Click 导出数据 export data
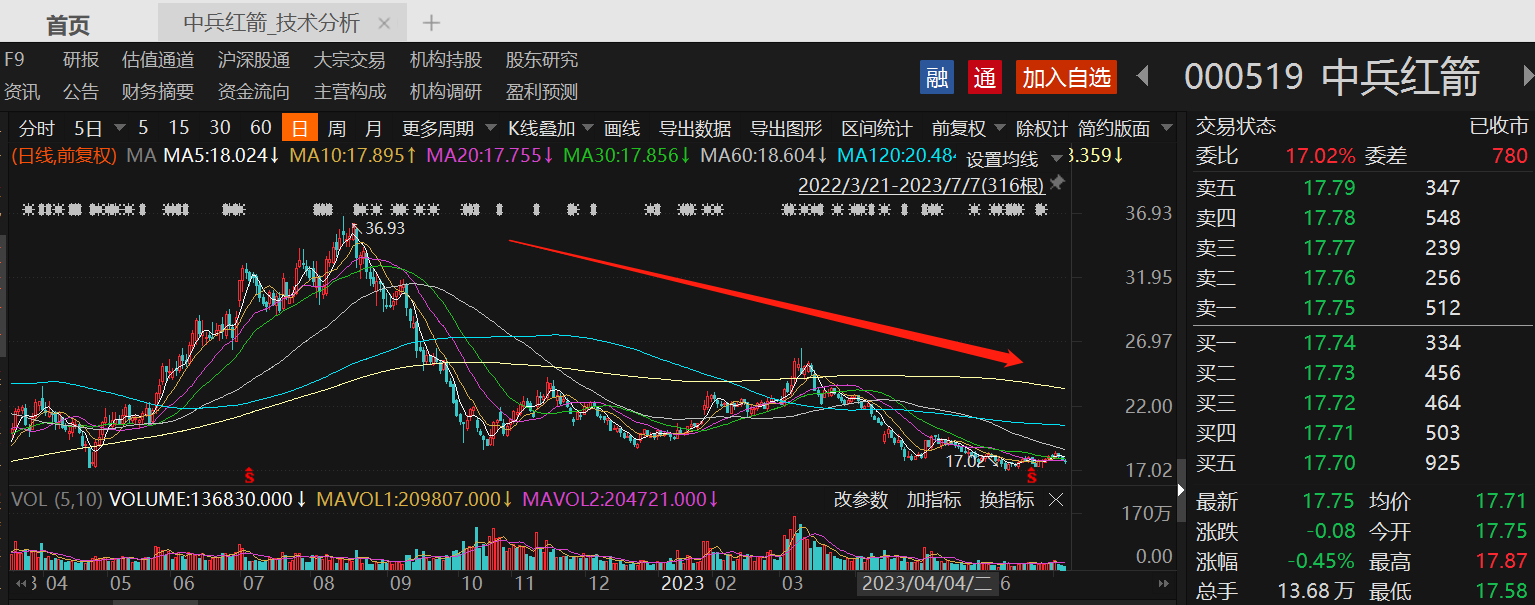 (x=695, y=128)
